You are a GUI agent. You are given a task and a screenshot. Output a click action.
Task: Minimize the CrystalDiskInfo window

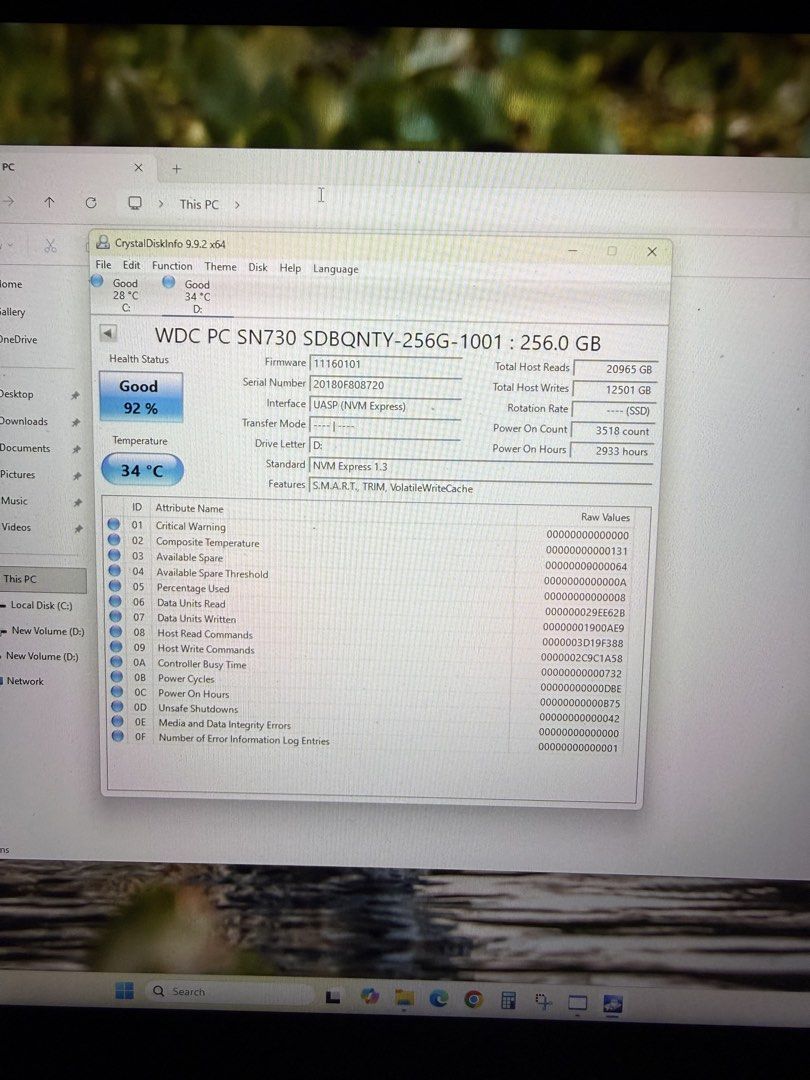(x=572, y=251)
